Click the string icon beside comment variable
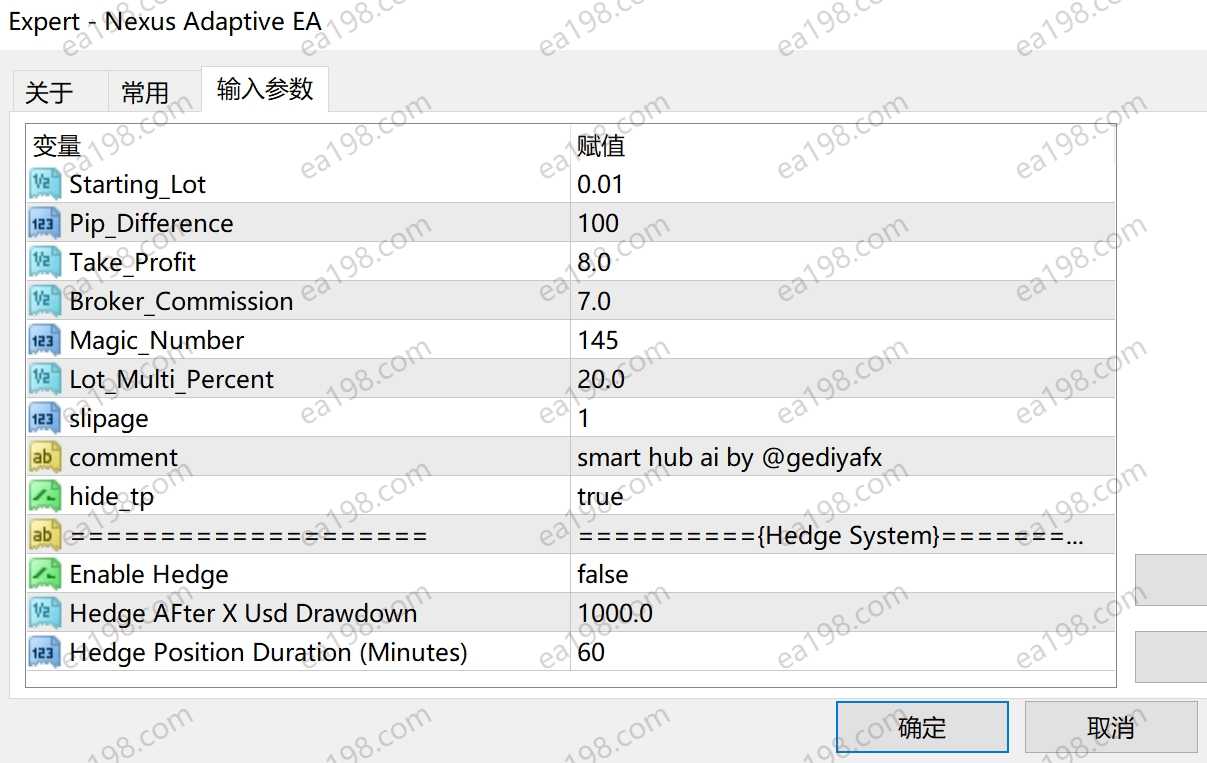Image resolution: width=1207 pixels, height=763 pixels. [x=46, y=457]
